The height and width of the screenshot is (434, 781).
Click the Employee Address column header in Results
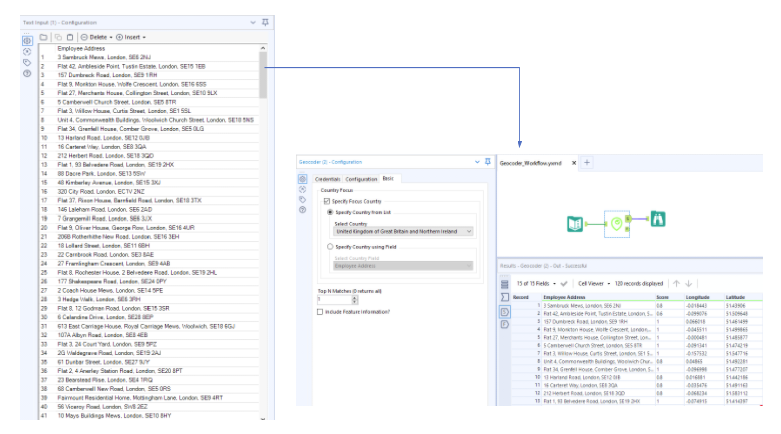pos(564,297)
